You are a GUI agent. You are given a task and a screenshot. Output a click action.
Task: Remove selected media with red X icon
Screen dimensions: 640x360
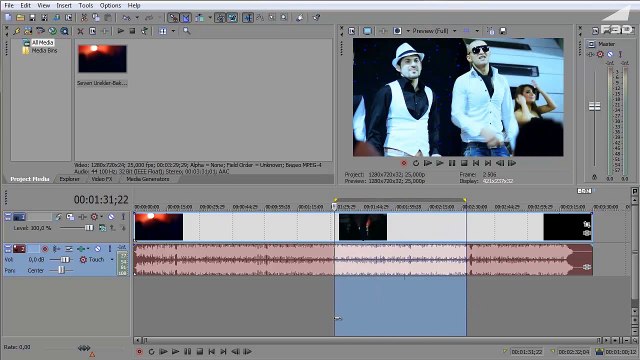click(x=80, y=31)
